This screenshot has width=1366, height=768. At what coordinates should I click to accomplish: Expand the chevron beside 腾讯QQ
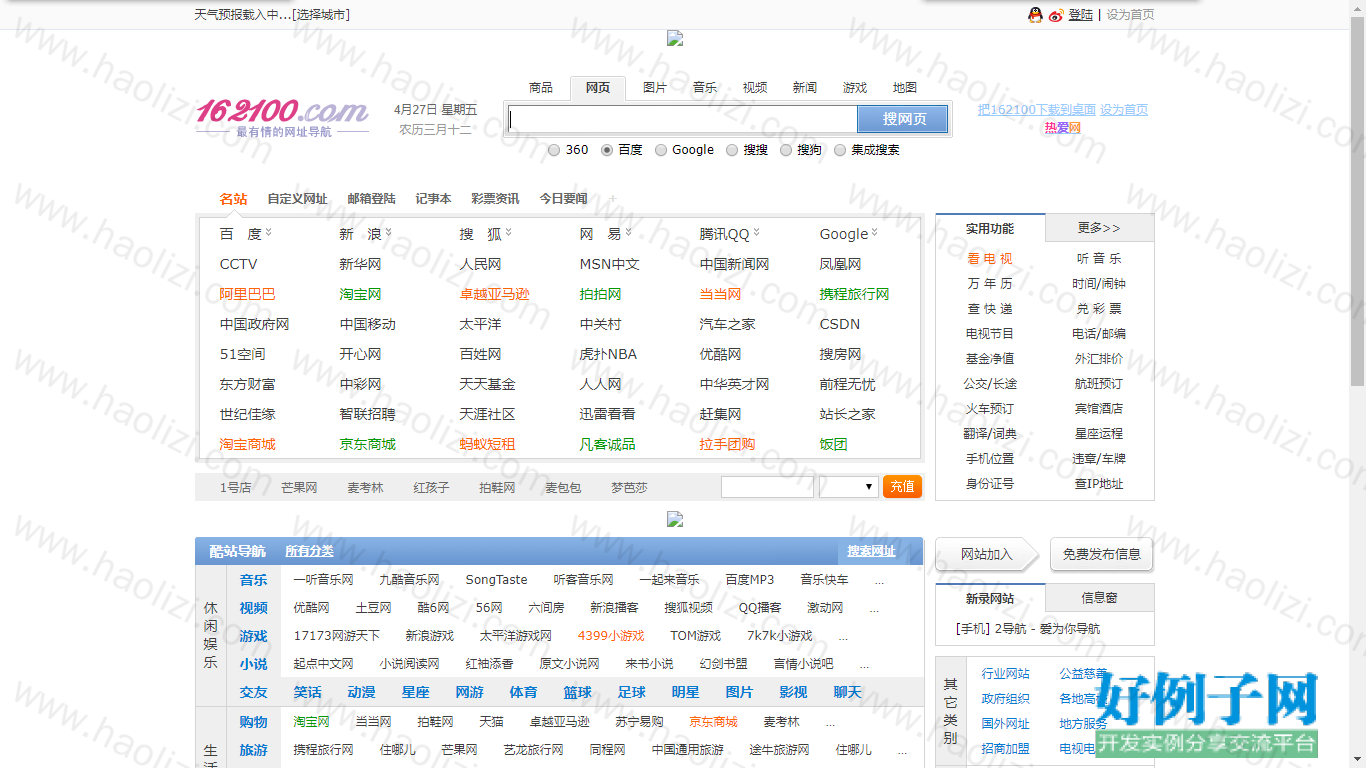coord(756,233)
